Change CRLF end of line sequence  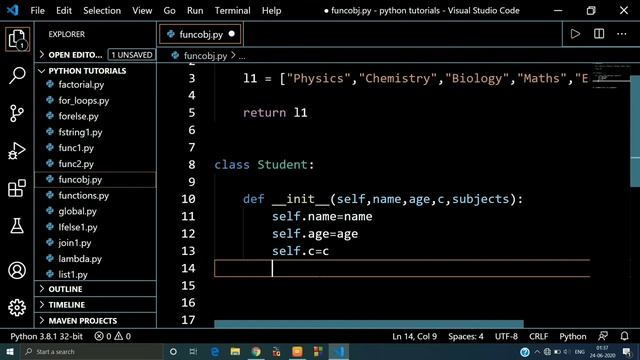tap(538, 336)
